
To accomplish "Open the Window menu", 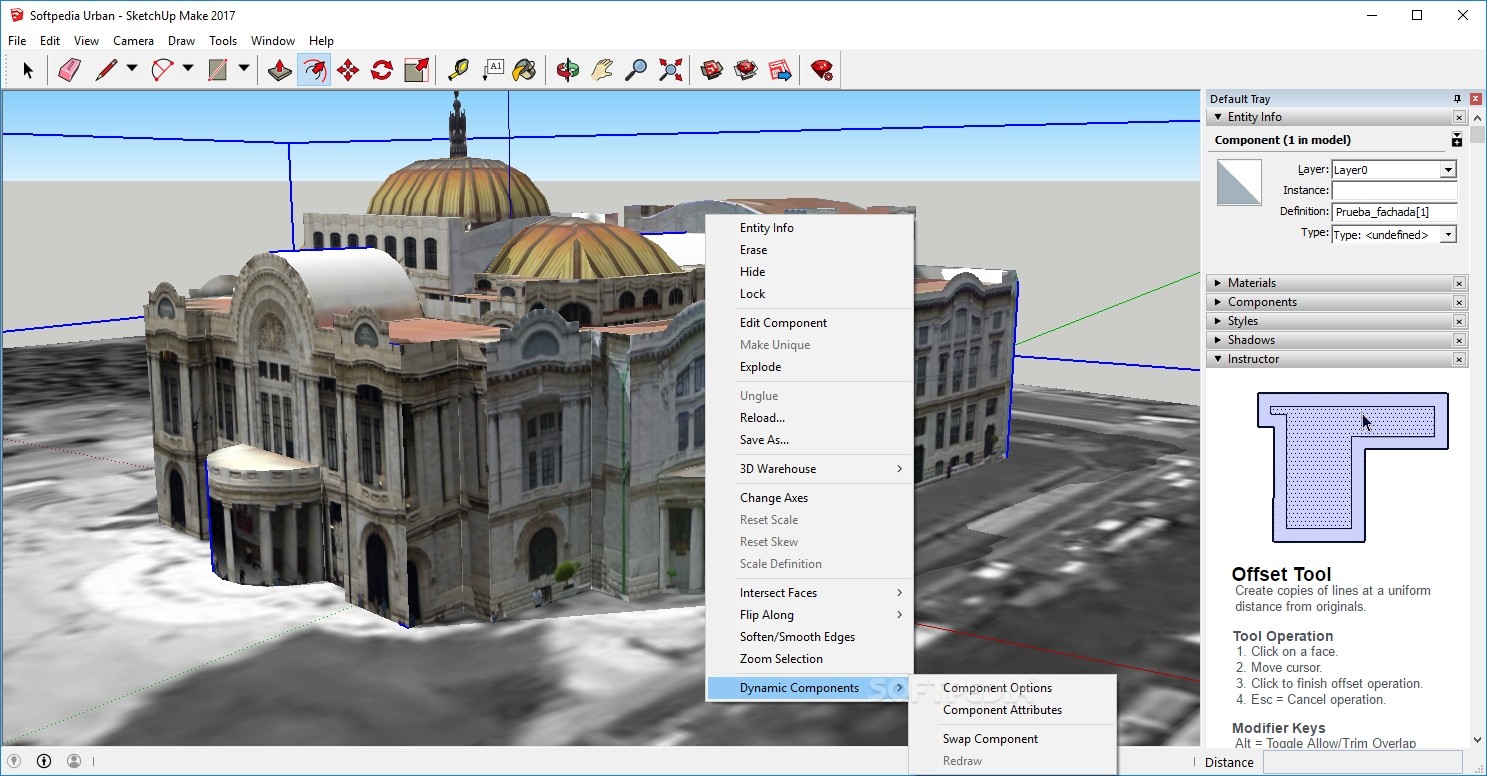I will click(273, 41).
